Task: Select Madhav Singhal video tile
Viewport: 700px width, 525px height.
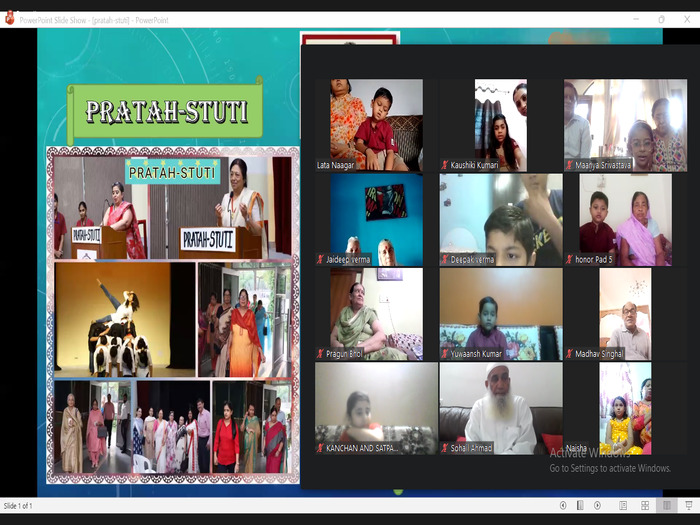Action: (x=625, y=314)
